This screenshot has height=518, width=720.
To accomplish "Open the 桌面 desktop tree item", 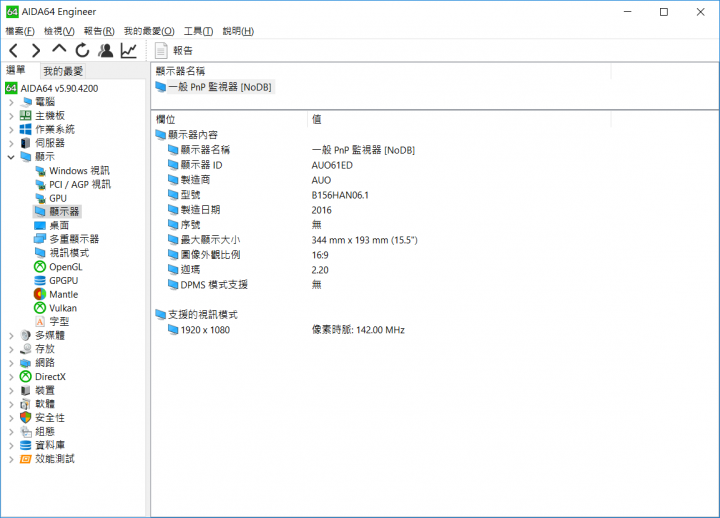I will [52, 225].
